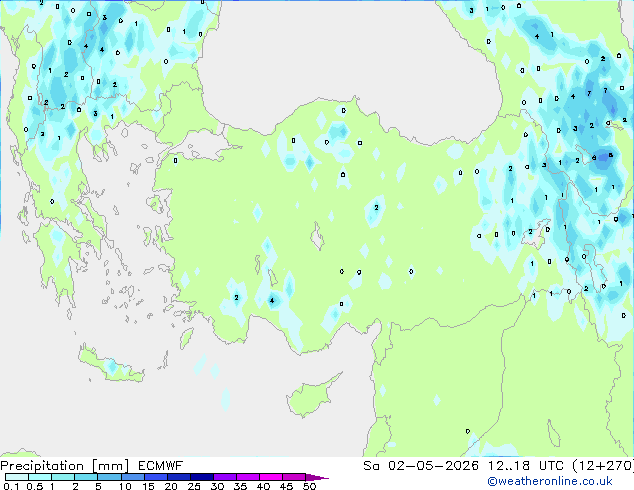This screenshot has height=490, width=634.
Task: Click the legend swatch between 5 and 10
Action: tap(109, 477)
